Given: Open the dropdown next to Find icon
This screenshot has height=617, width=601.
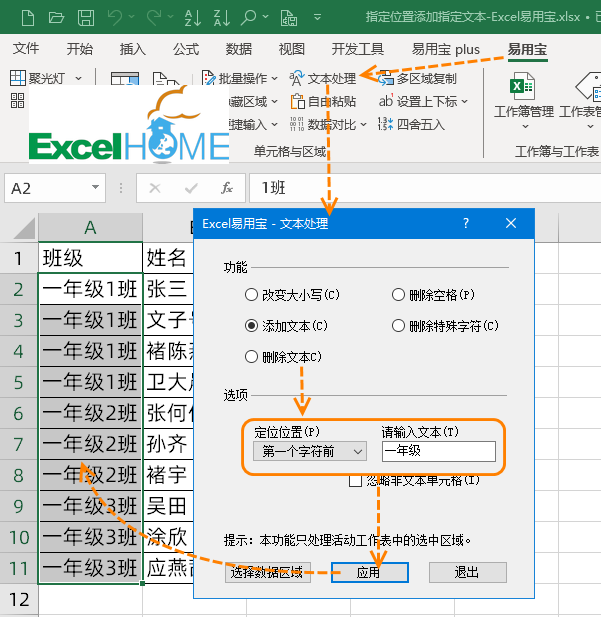Looking at the screenshot, I should 266,17.
